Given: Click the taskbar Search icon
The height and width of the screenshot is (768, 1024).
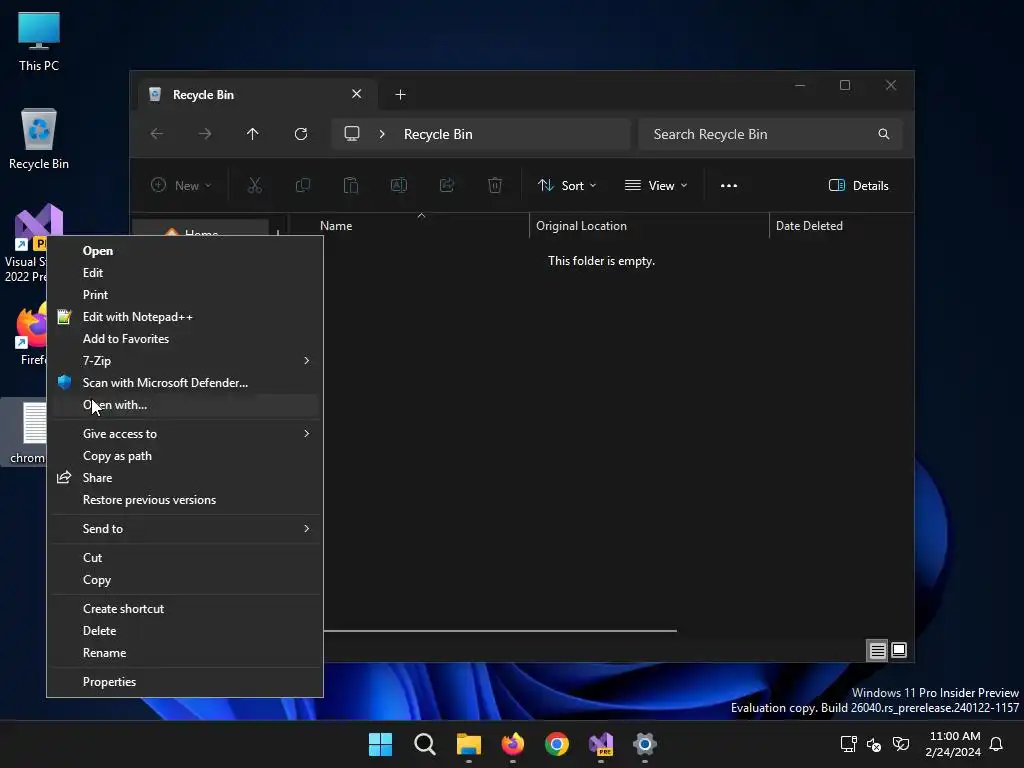Looking at the screenshot, I should (424, 744).
